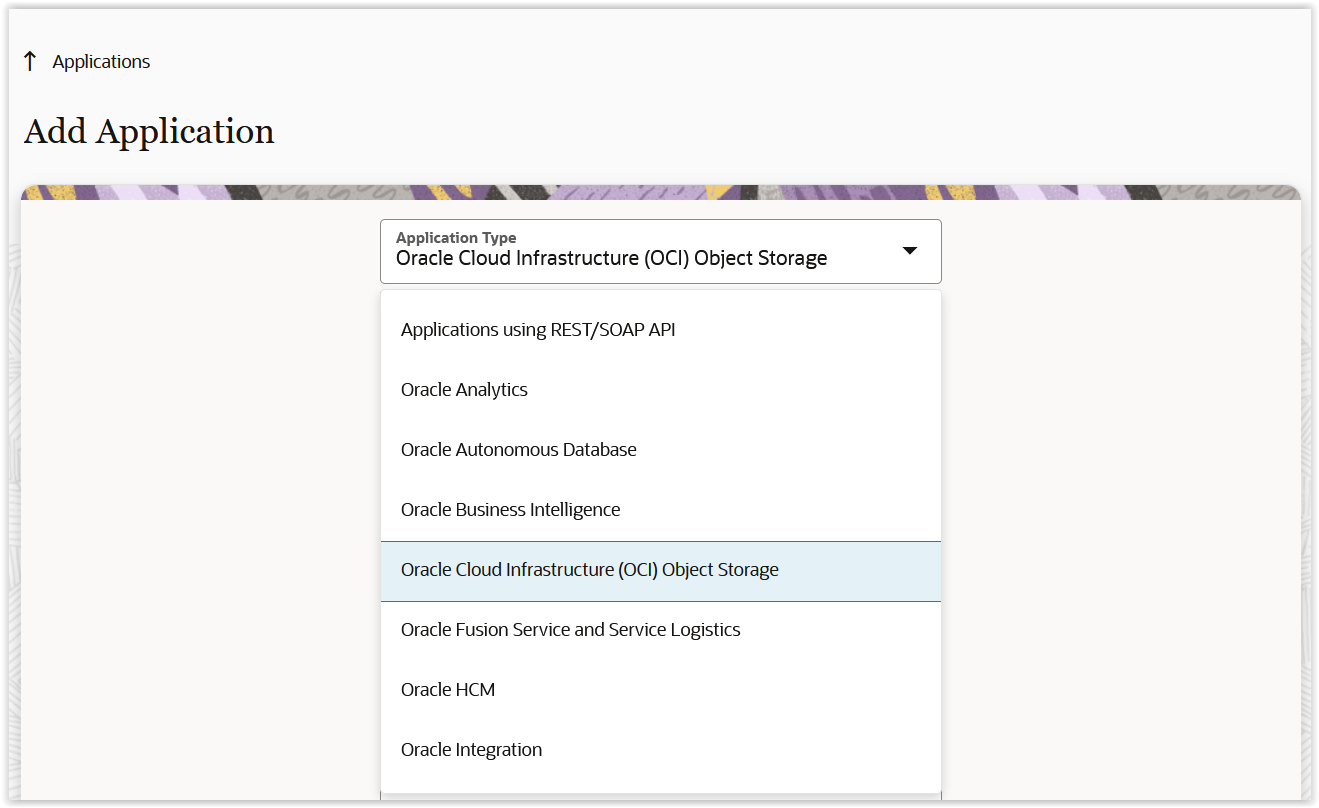
Task: Click the selected value text in combo box
Action: 611,259
